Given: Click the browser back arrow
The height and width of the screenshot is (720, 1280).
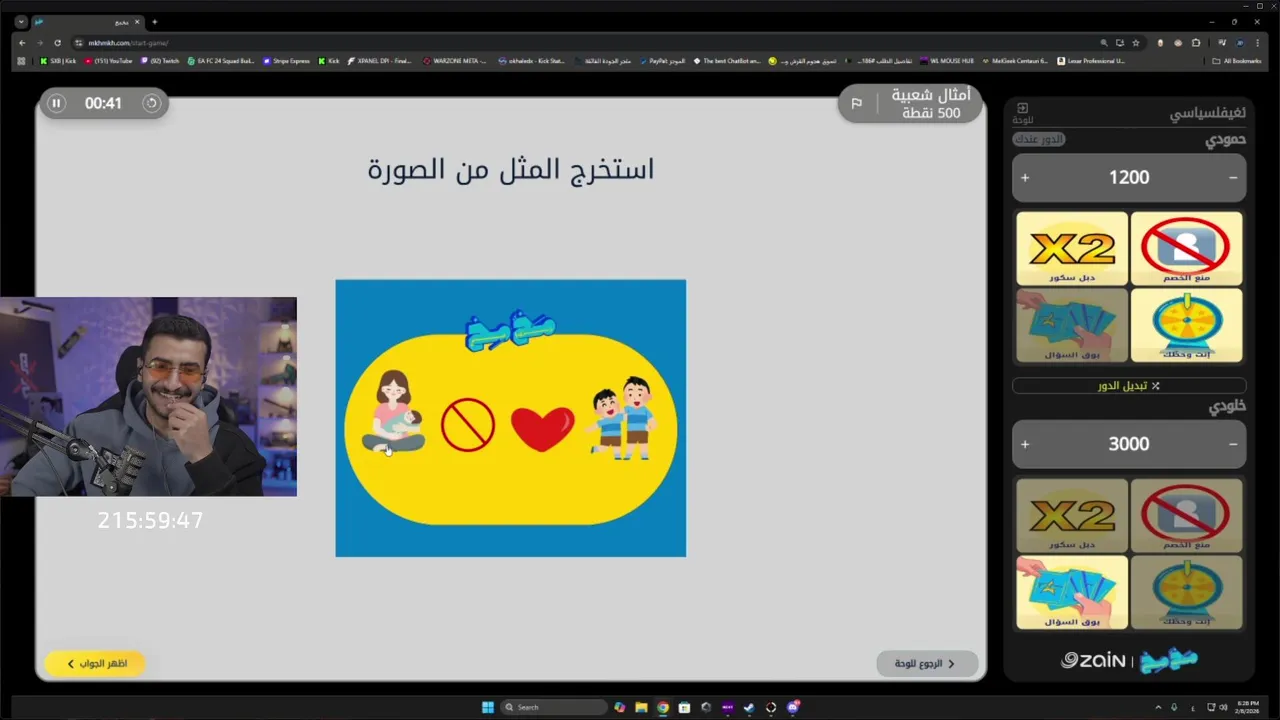Looking at the screenshot, I should (x=22, y=43).
